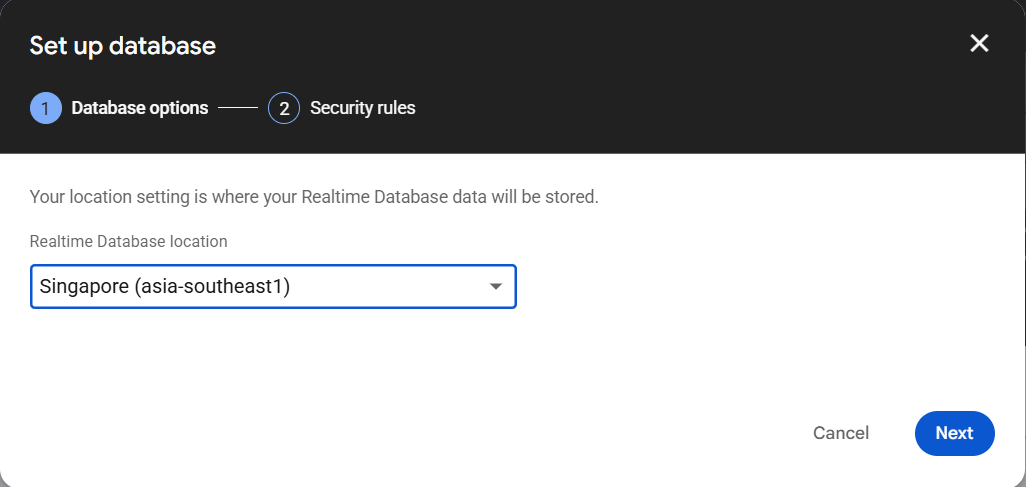This screenshot has width=1026, height=487.
Task: Click the step 1 number circle
Action: (x=46, y=108)
